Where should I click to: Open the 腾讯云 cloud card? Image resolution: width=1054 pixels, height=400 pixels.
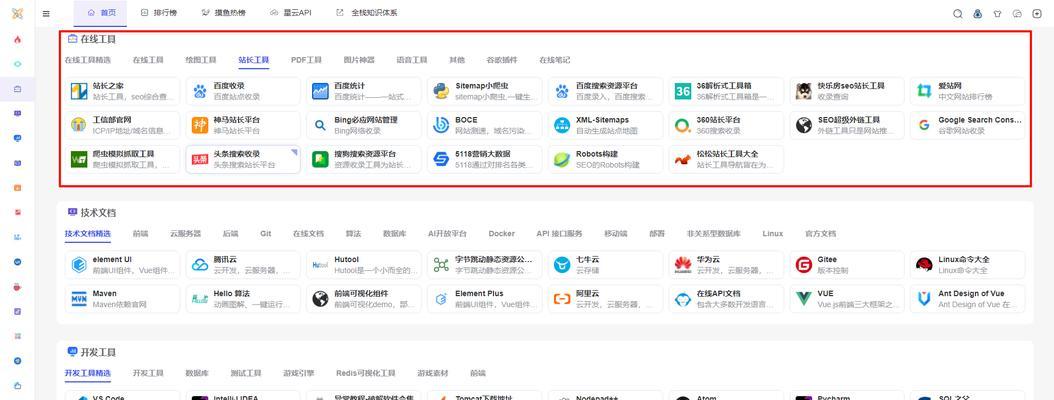click(x=243, y=264)
